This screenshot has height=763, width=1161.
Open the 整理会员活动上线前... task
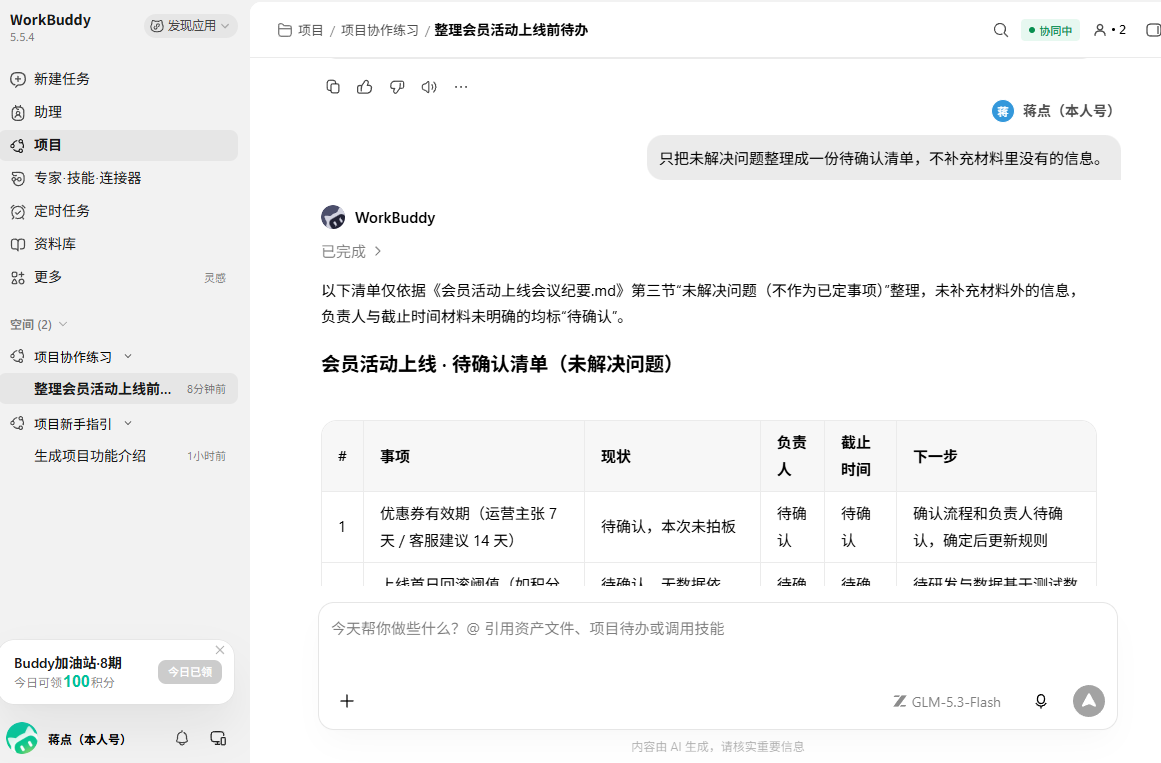pos(118,389)
